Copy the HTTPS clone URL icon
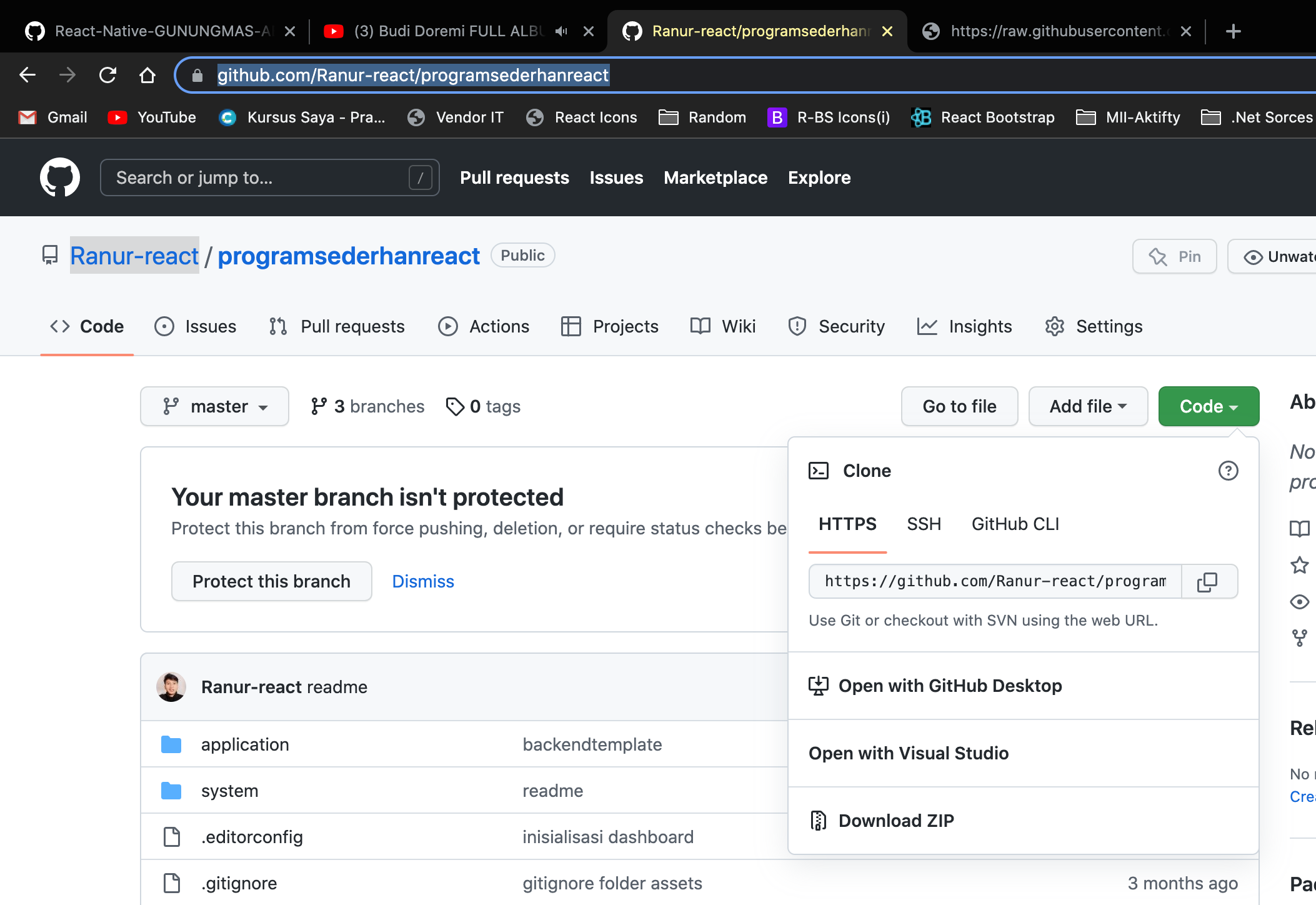Viewport: 1316px width, 905px height. [1207, 582]
